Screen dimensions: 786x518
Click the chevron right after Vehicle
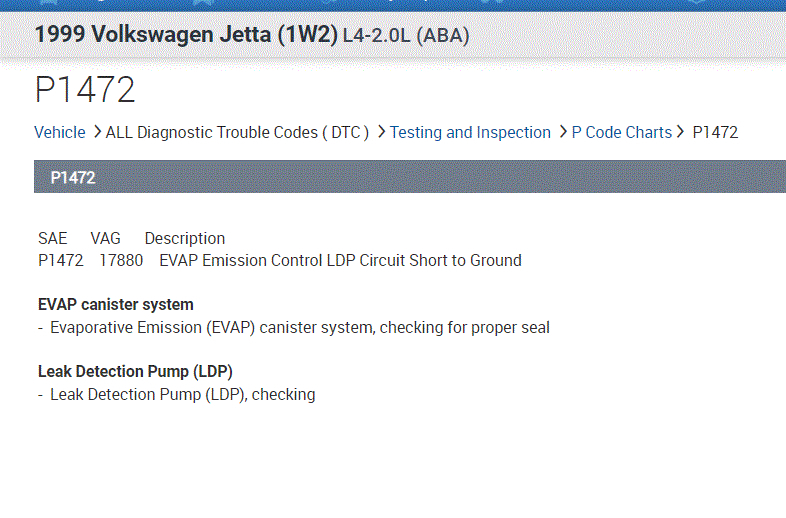pyautogui.click(x=97, y=132)
